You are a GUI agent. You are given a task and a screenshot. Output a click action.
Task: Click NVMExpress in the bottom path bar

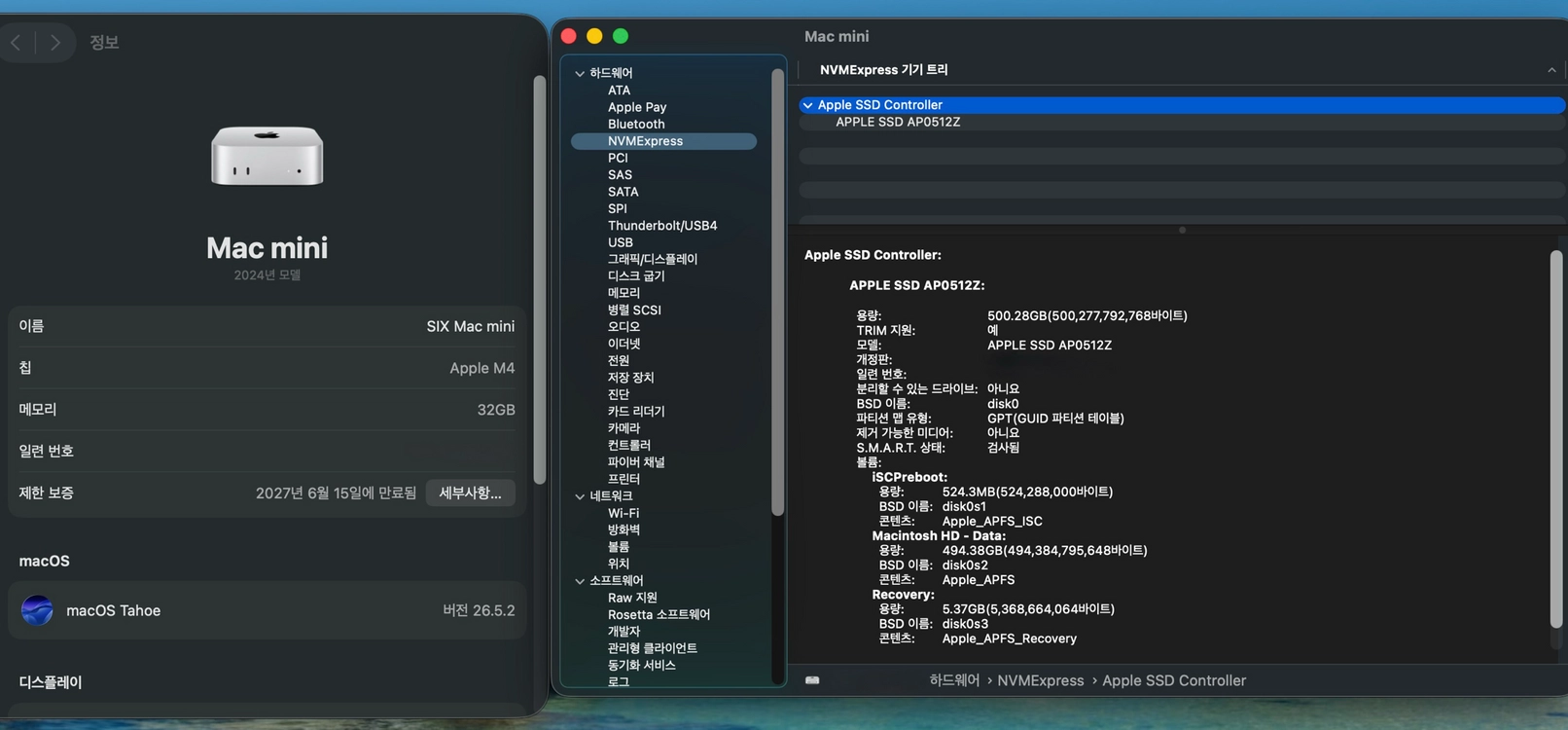(1040, 680)
